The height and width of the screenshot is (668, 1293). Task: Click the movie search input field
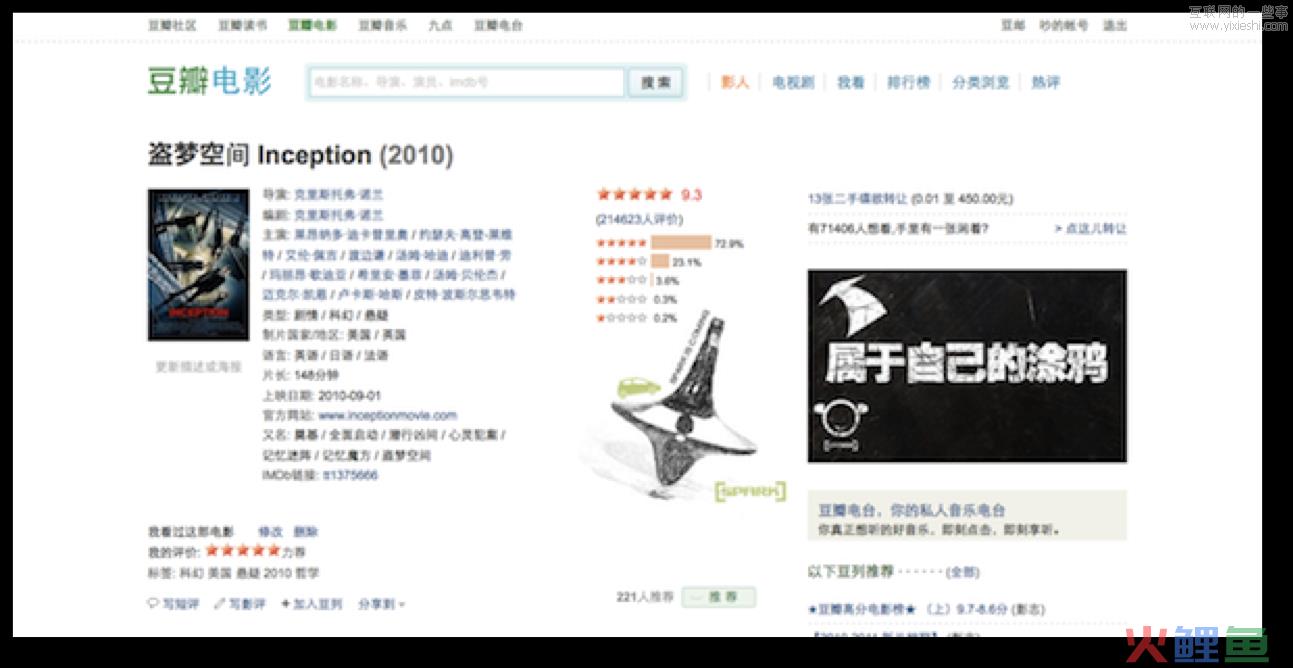(x=466, y=82)
